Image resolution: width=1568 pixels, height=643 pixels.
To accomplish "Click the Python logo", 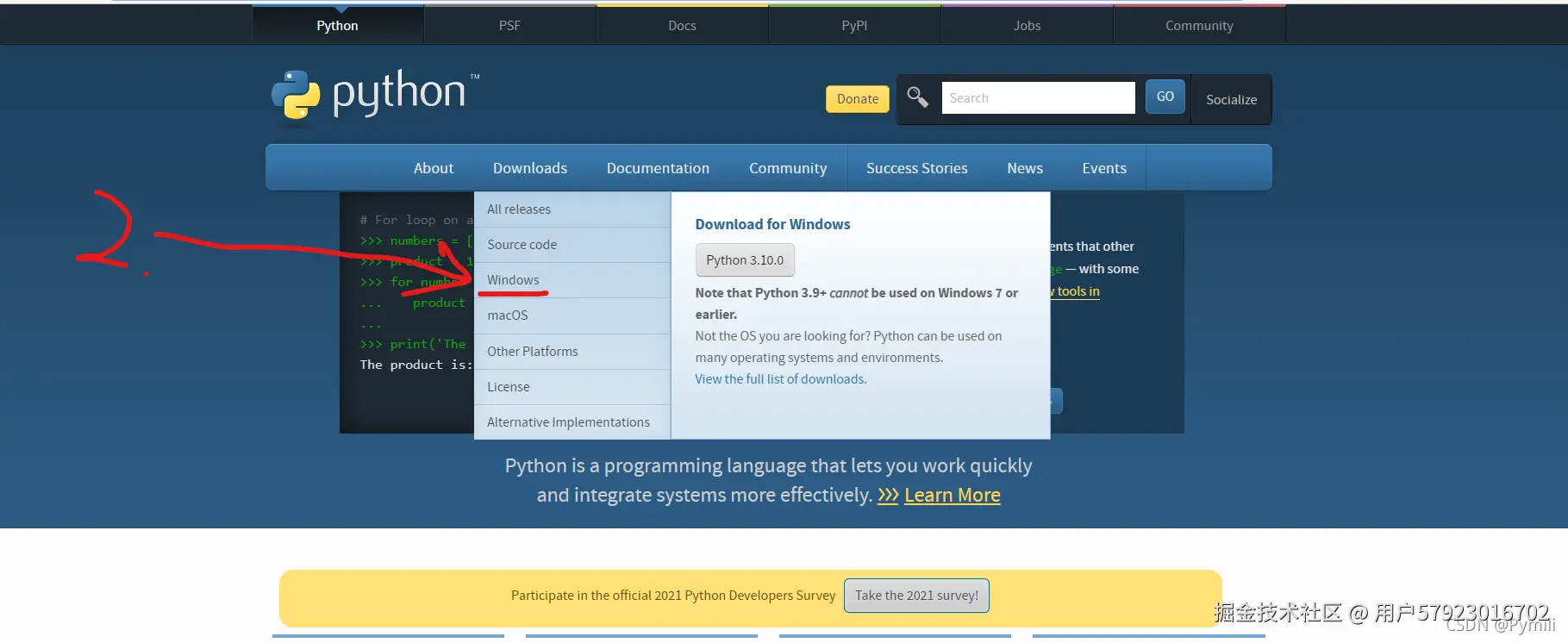I will pyautogui.click(x=375, y=97).
